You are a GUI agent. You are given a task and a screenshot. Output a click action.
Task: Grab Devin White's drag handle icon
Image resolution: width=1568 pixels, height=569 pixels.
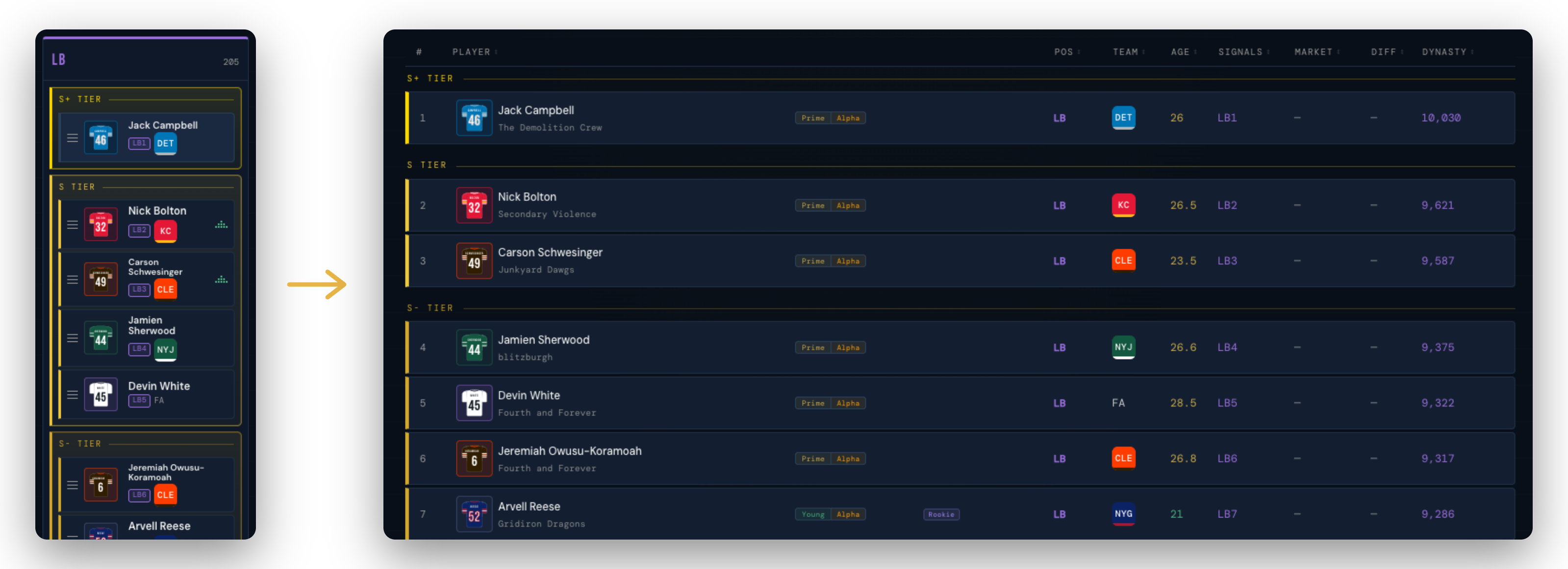coord(73,395)
